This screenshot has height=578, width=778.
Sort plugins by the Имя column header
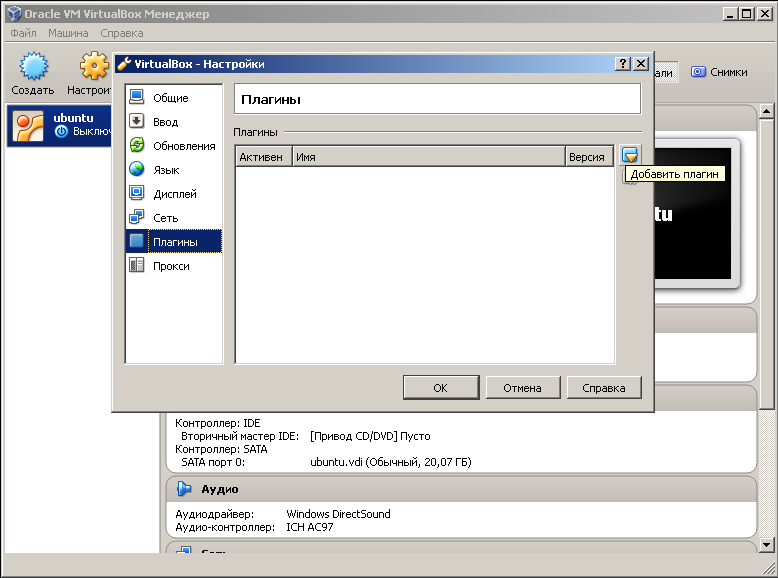(x=429, y=157)
